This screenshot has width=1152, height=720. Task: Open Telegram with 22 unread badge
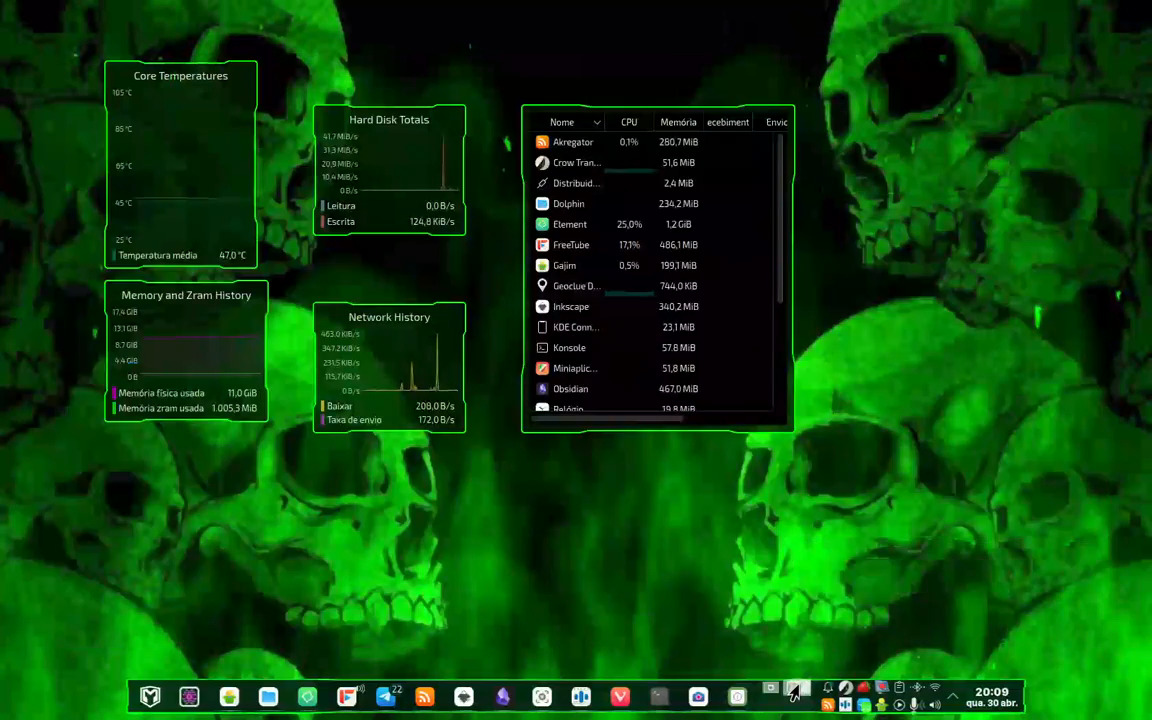point(387,695)
